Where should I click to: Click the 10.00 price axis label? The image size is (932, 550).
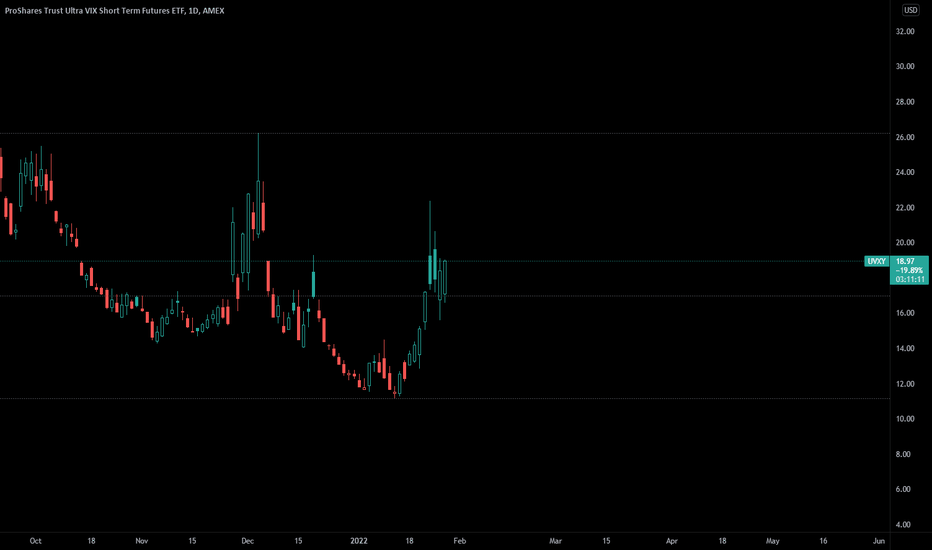click(905, 419)
